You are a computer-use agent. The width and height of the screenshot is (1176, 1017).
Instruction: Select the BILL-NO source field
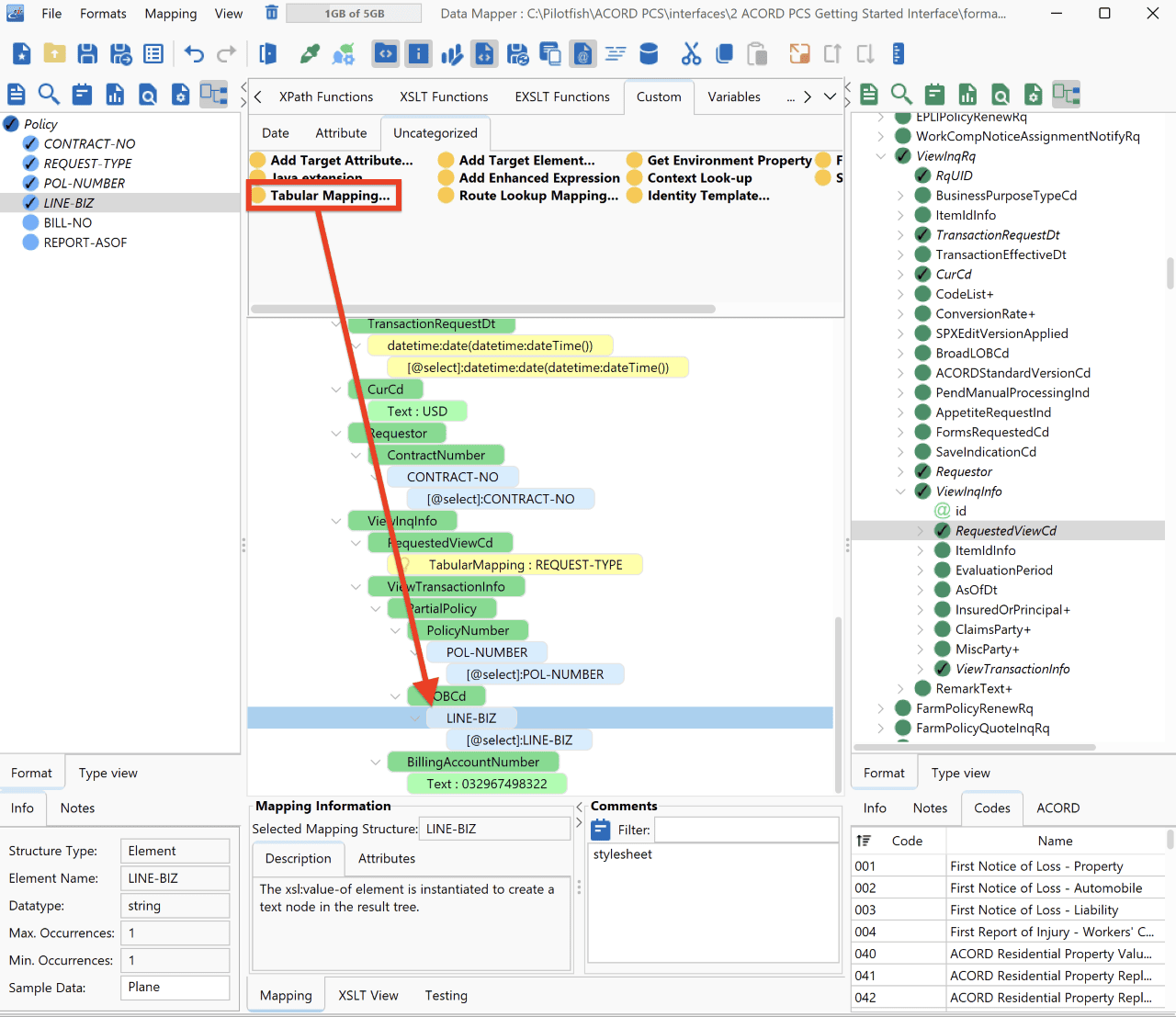point(68,223)
